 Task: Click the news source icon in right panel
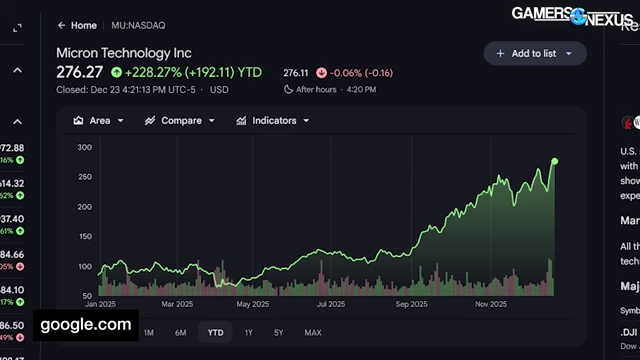[627, 122]
